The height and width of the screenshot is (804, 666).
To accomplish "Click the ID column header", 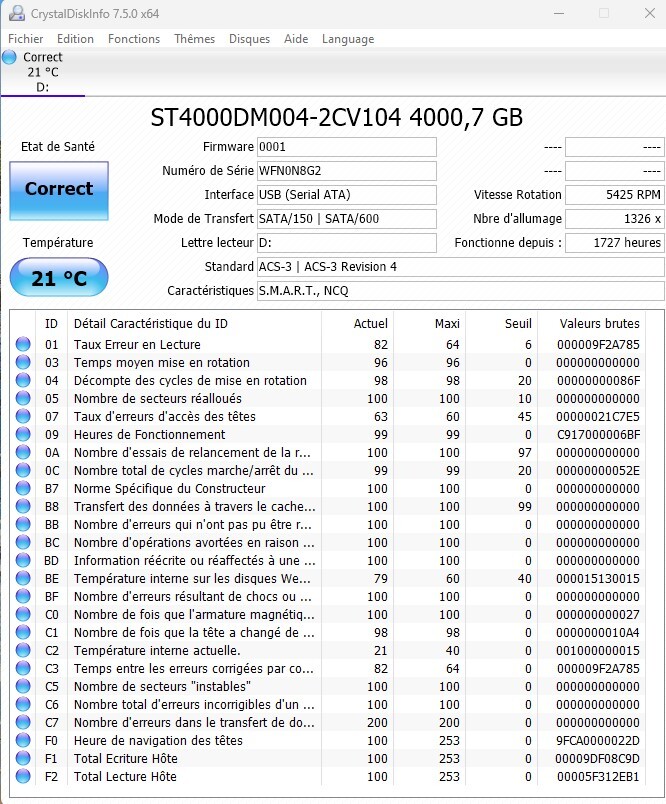I will coord(51,324).
